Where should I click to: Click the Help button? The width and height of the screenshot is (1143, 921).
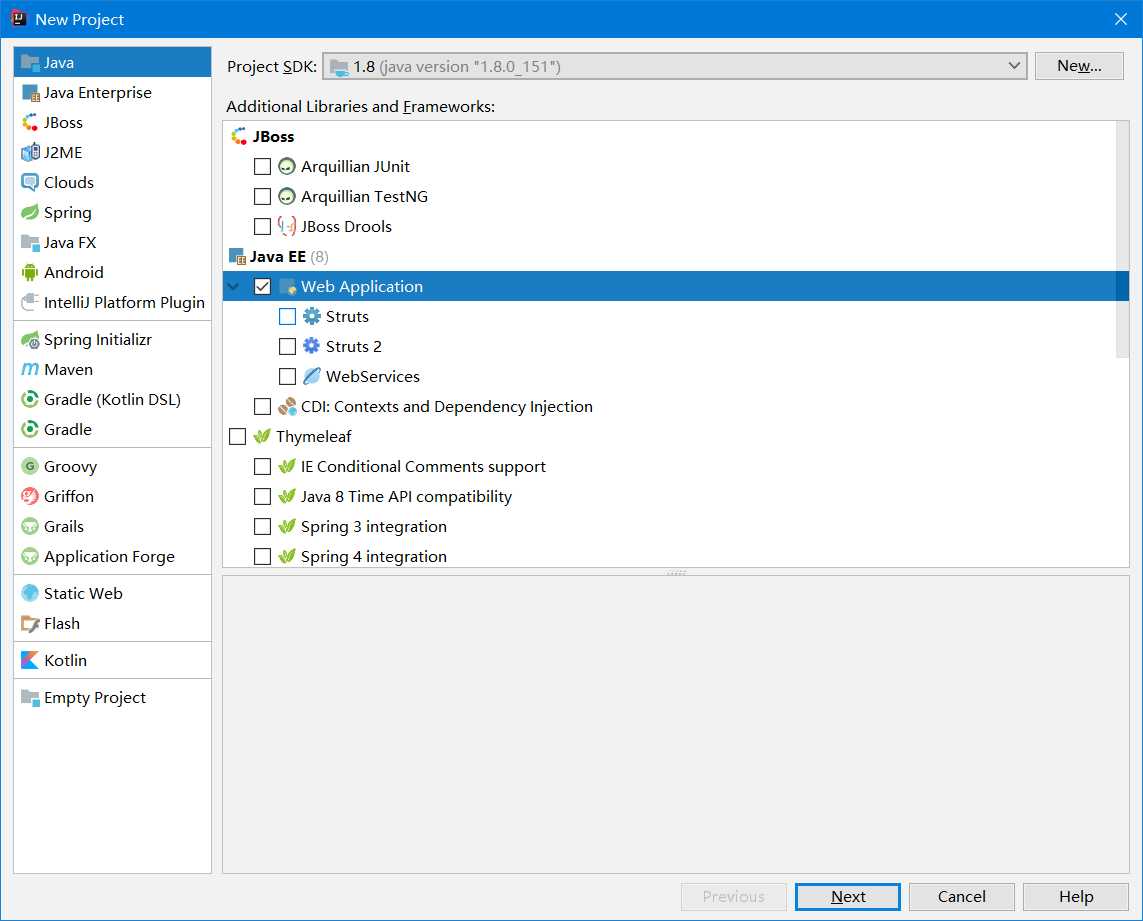click(1075, 897)
